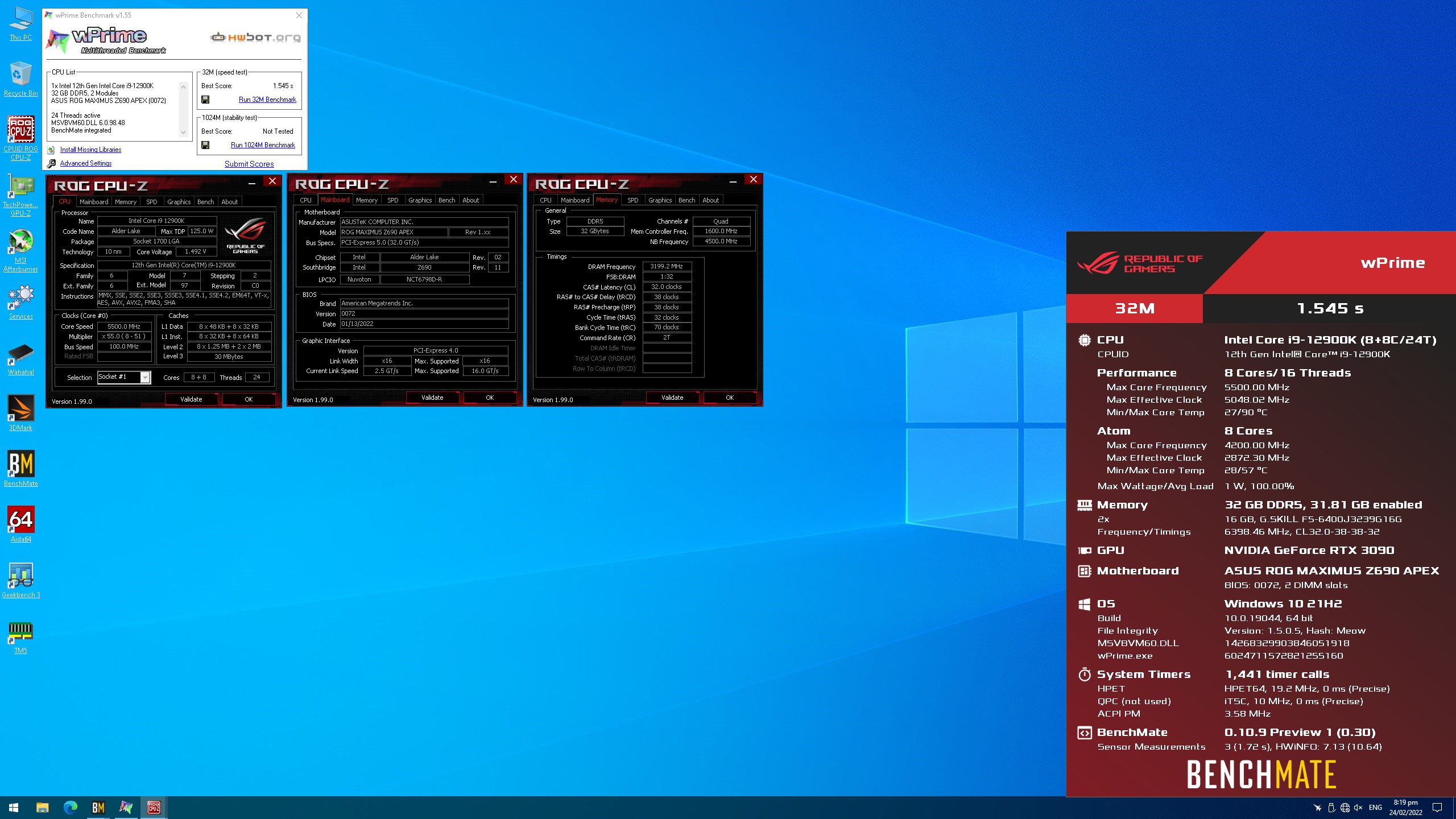1456x819 pixels.
Task: Open the Socket #1 selection dropdown
Action: coord(145,377)
